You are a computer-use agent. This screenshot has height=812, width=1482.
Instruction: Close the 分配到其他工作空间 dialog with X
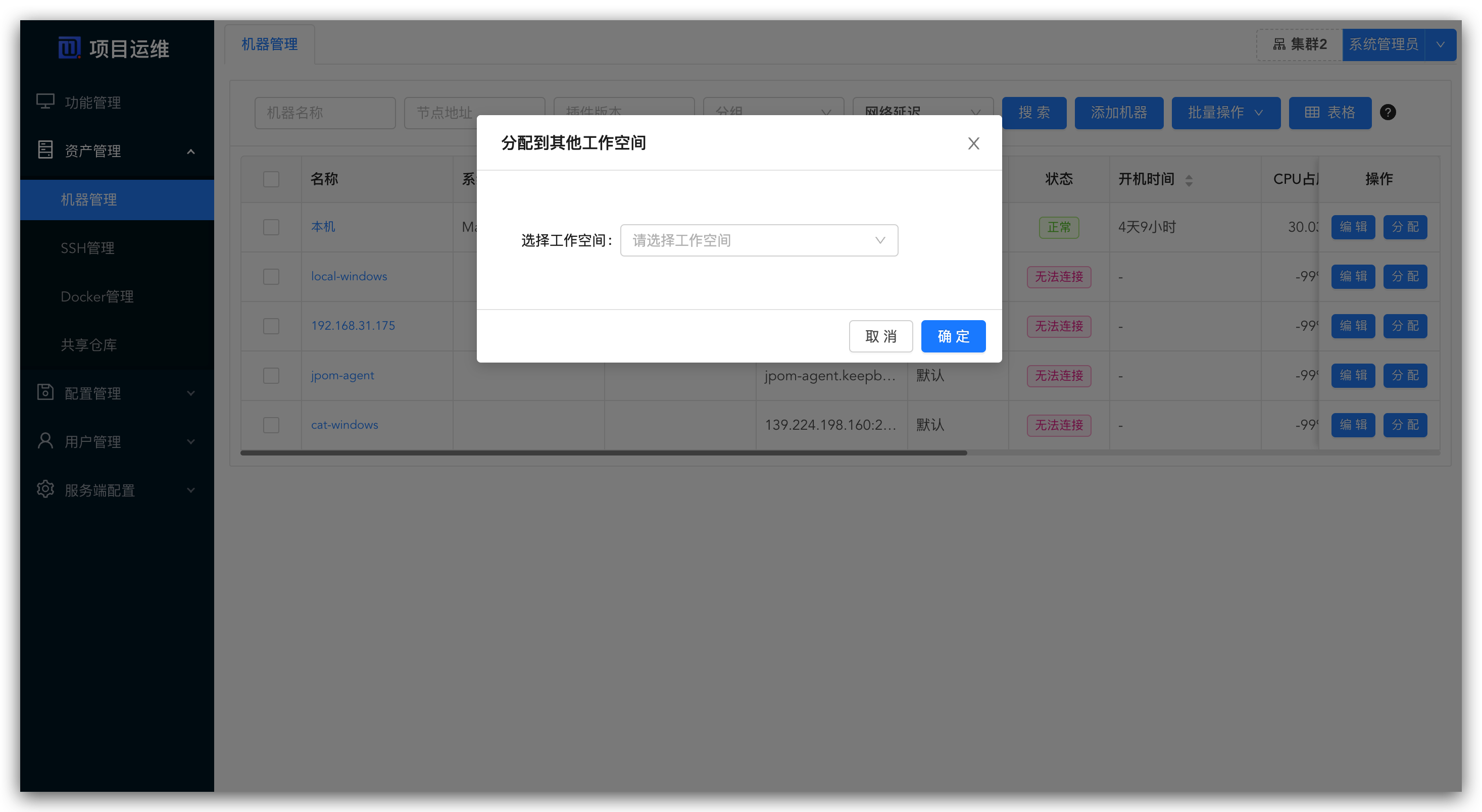click(x=973, y=143)
